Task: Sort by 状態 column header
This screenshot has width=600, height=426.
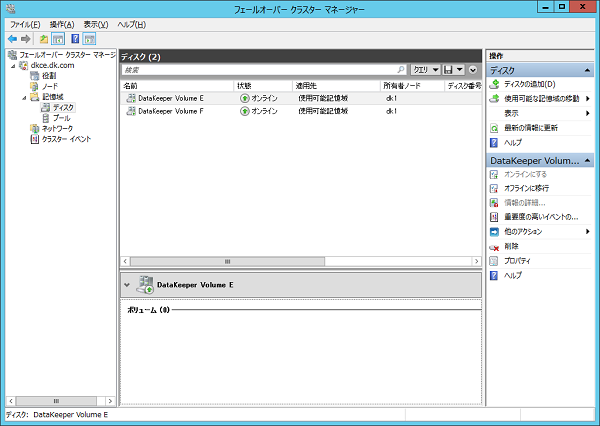Action: click(x=263, y=86)
